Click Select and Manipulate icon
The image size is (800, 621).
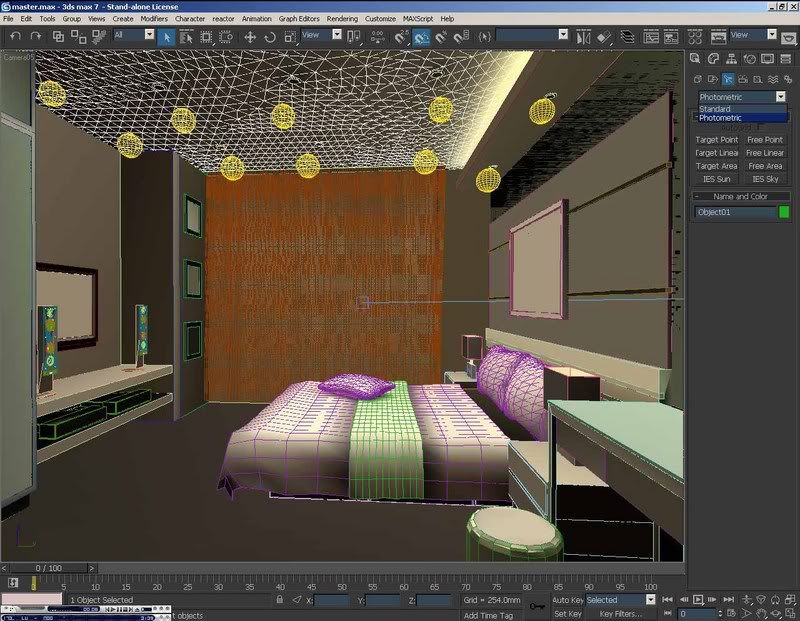click(378, 37)
